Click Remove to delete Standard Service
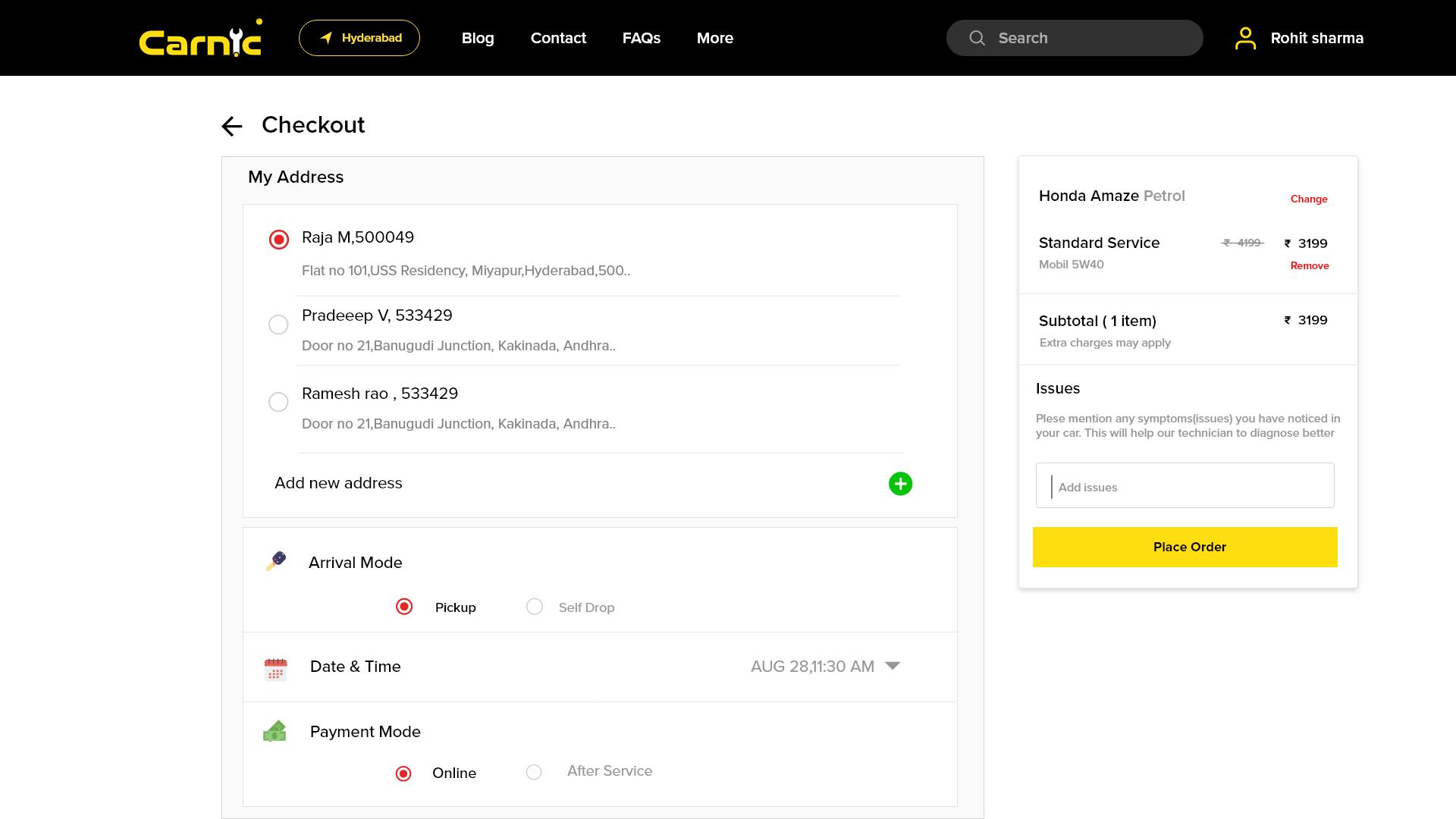1456x819 pixels. 1310,265
